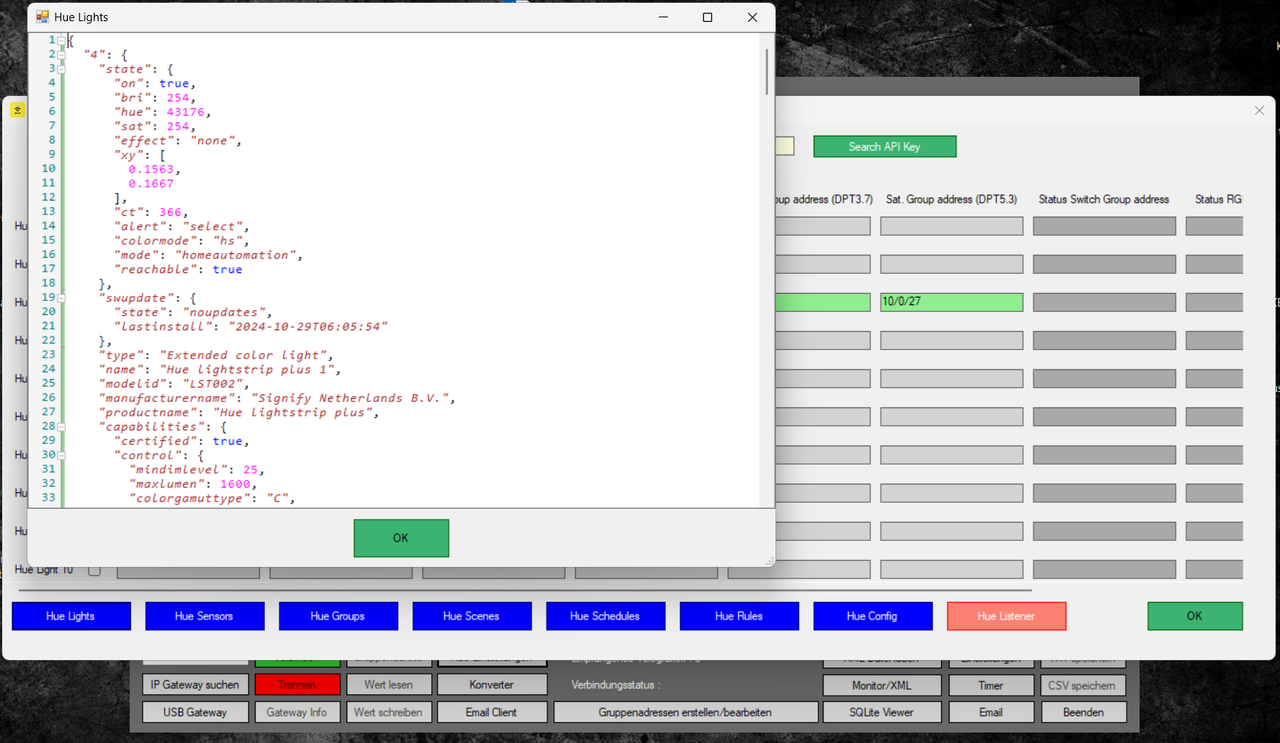Click the Hue Lights window title icon
Viewport: 1280px width, 743px height.
tap(42, 17)
